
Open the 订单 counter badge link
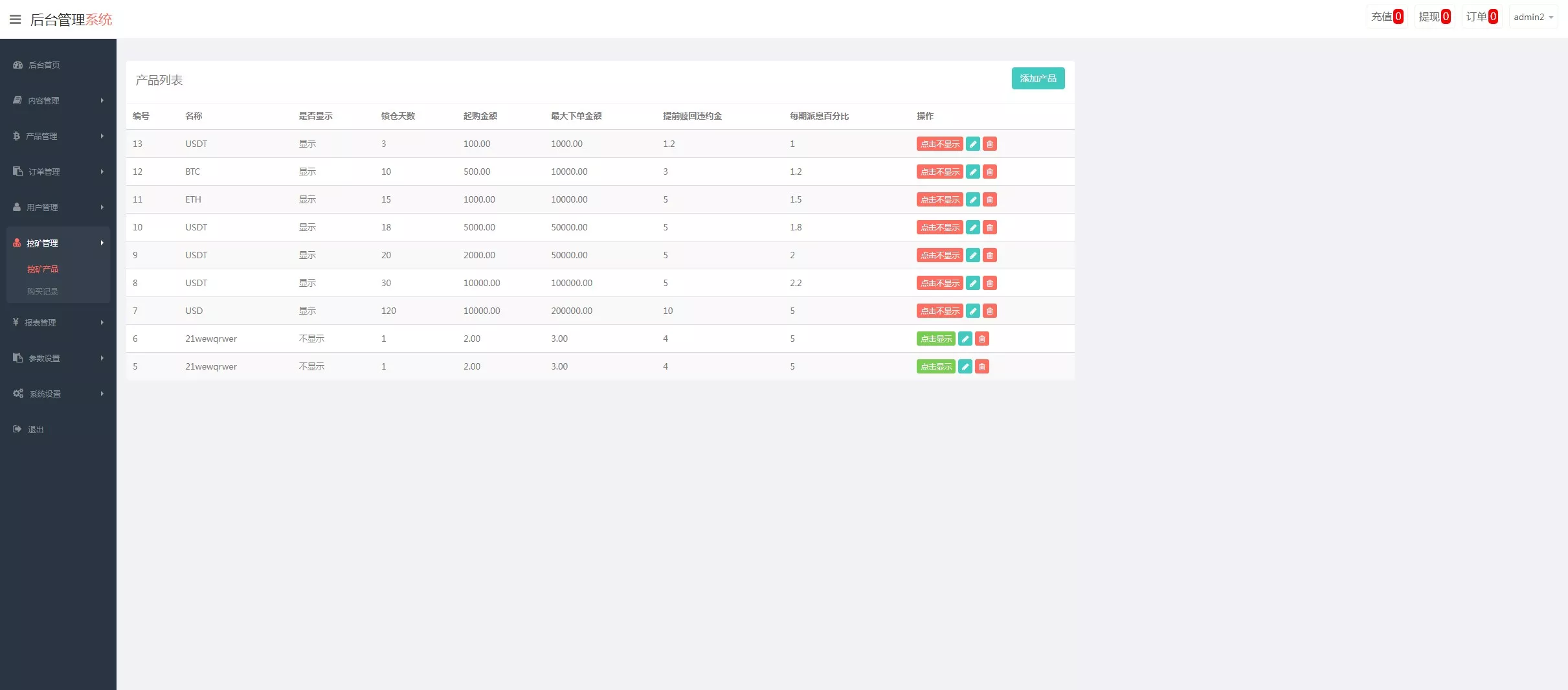1481,17
